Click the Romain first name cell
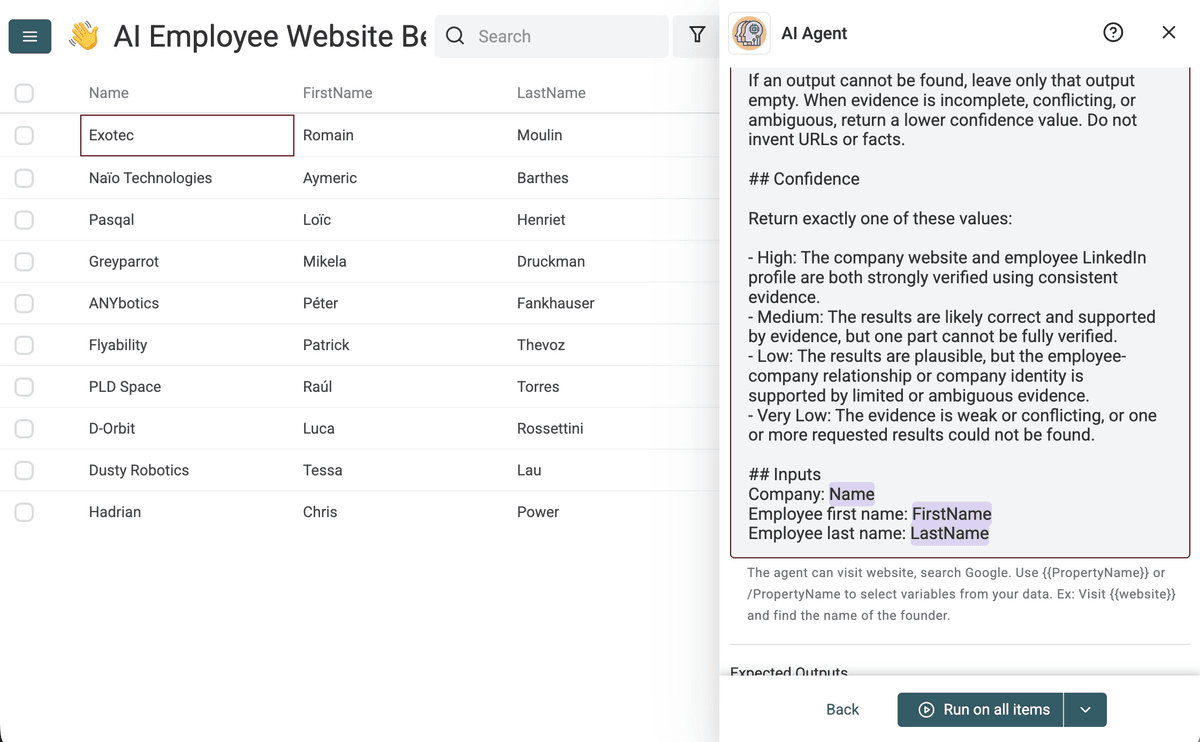The height and width of the screenshot is (742, 1200). click(401, 136)
